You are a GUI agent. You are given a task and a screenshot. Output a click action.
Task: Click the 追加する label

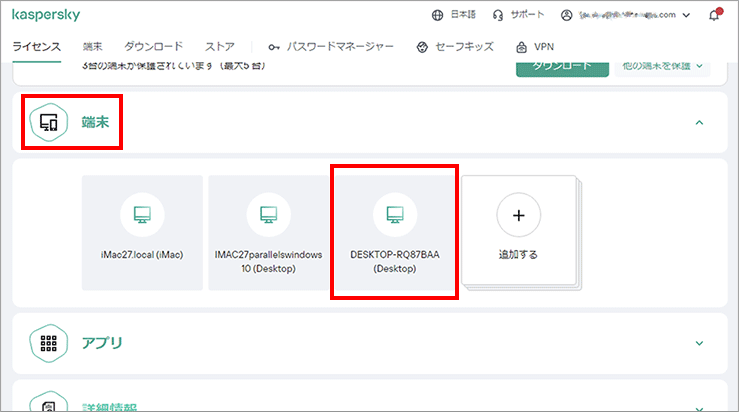[x=518, y=255]
